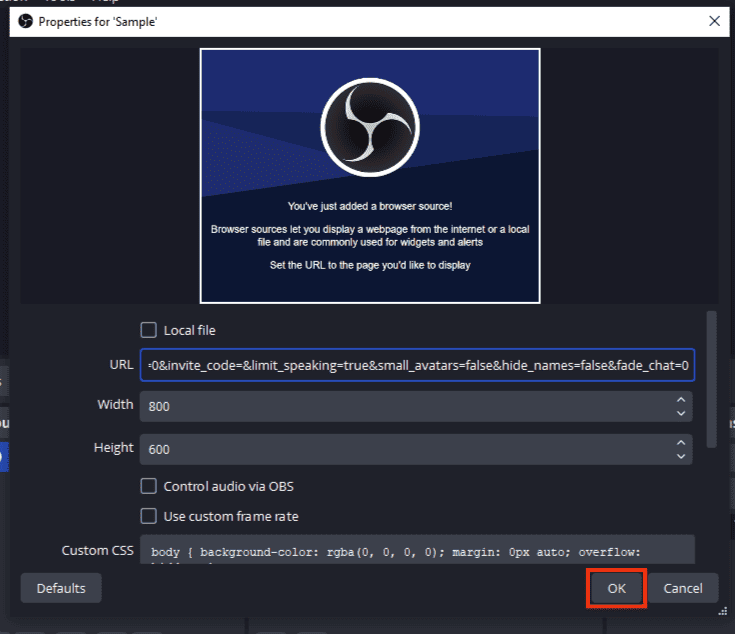Viewport: 735px width, 634px height.
Task: Check Use custom frame rate option
Action: 149,516
